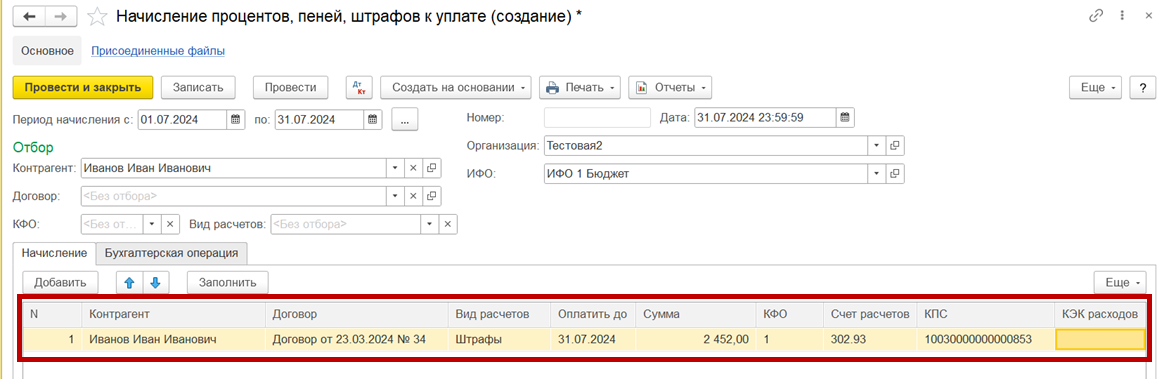Expand the Договор dropdown list
The width and height of the screenshot is (1157, 379).
(396, 197)
